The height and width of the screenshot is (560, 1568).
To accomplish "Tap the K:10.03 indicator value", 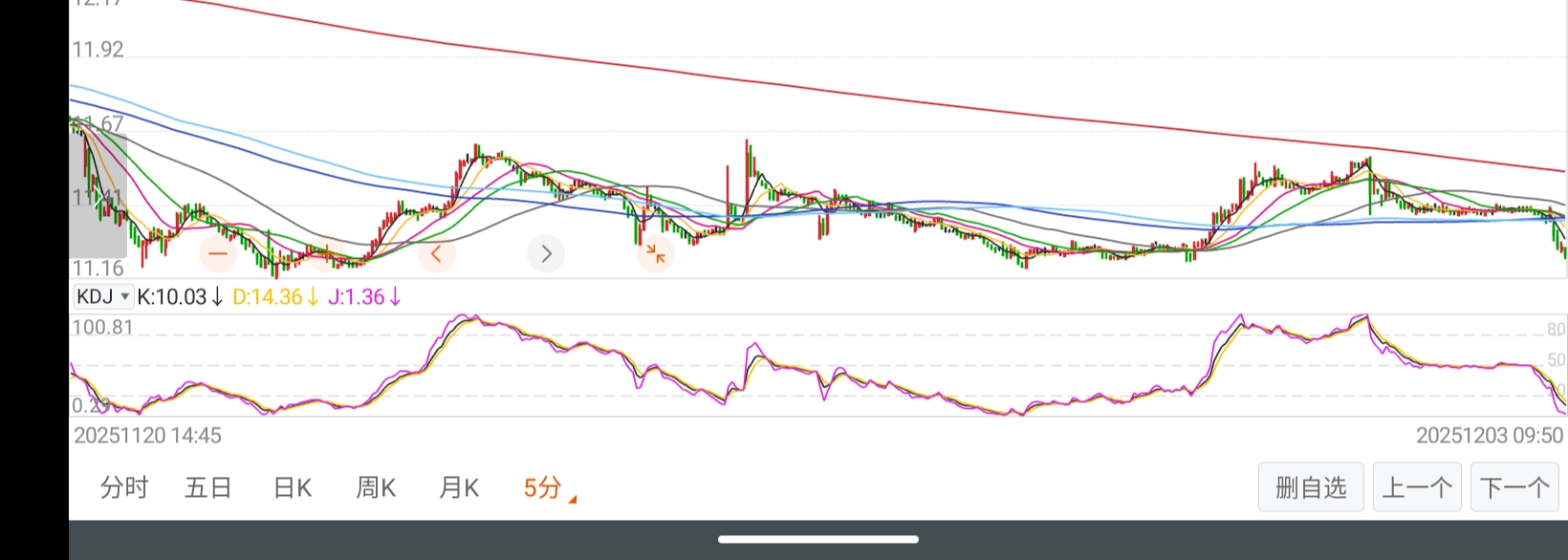I will [181, 297].
